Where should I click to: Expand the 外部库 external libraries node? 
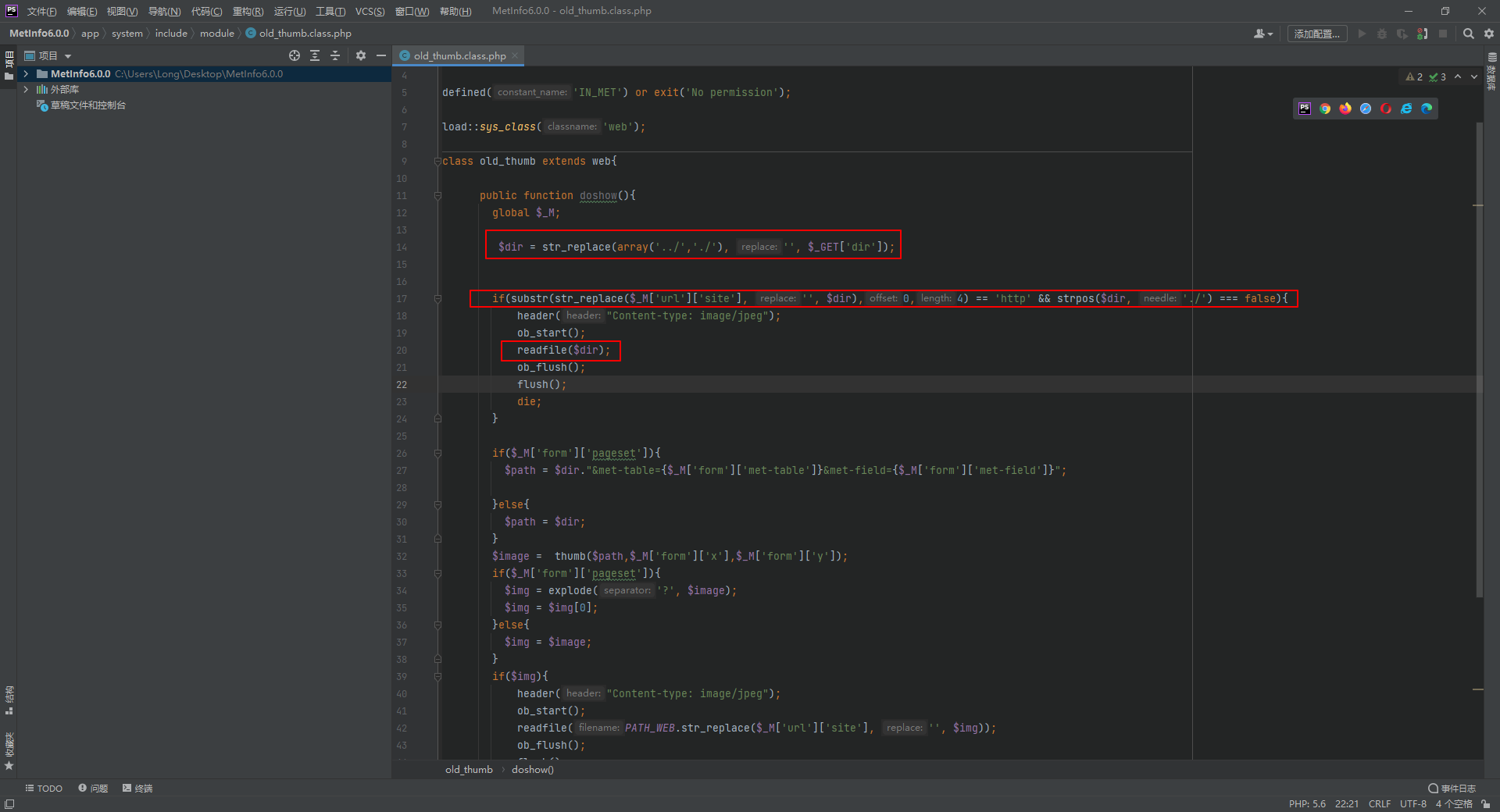tap(26, 89)
